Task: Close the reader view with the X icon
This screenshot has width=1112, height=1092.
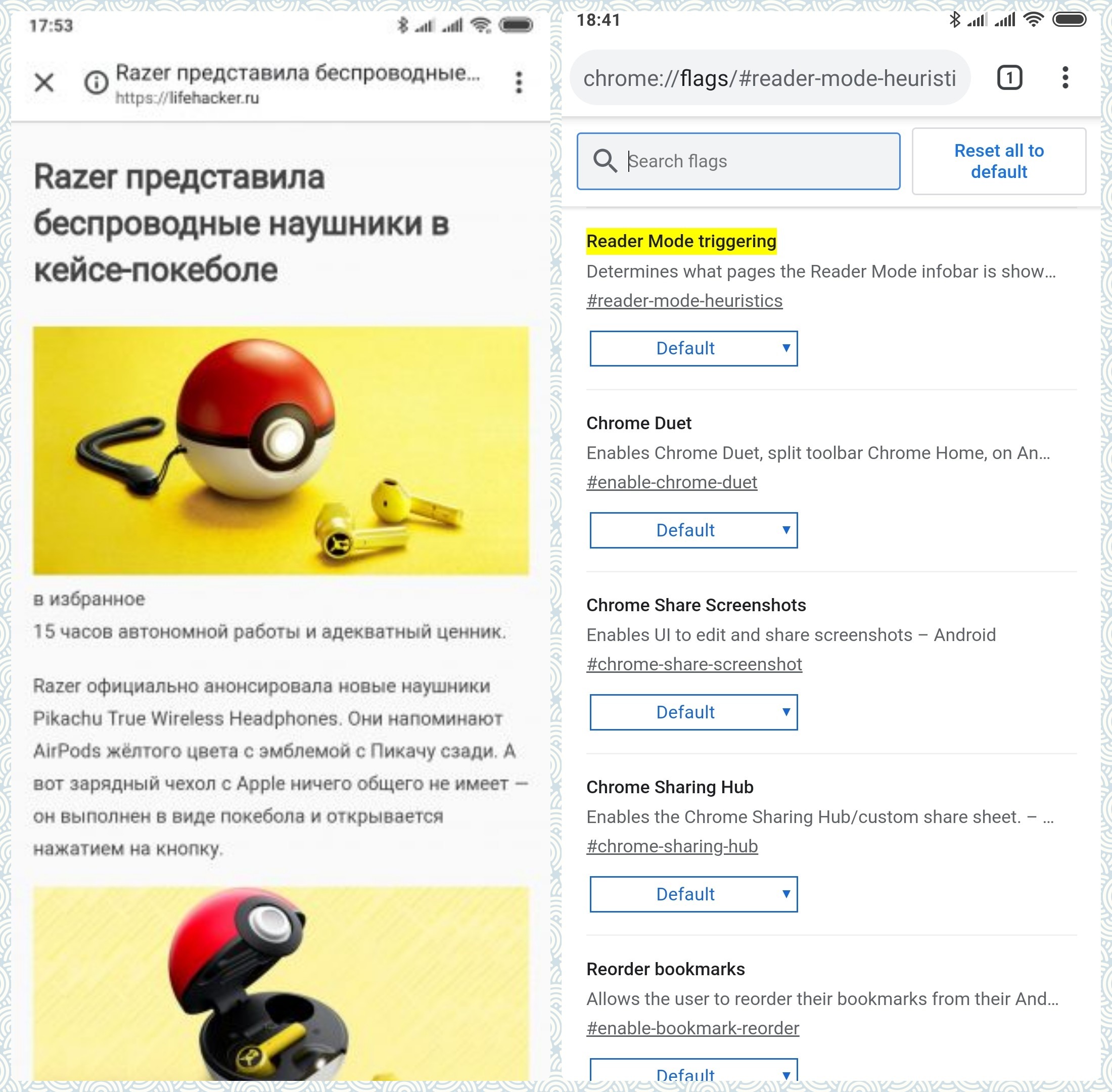Action: pos(44,82)
